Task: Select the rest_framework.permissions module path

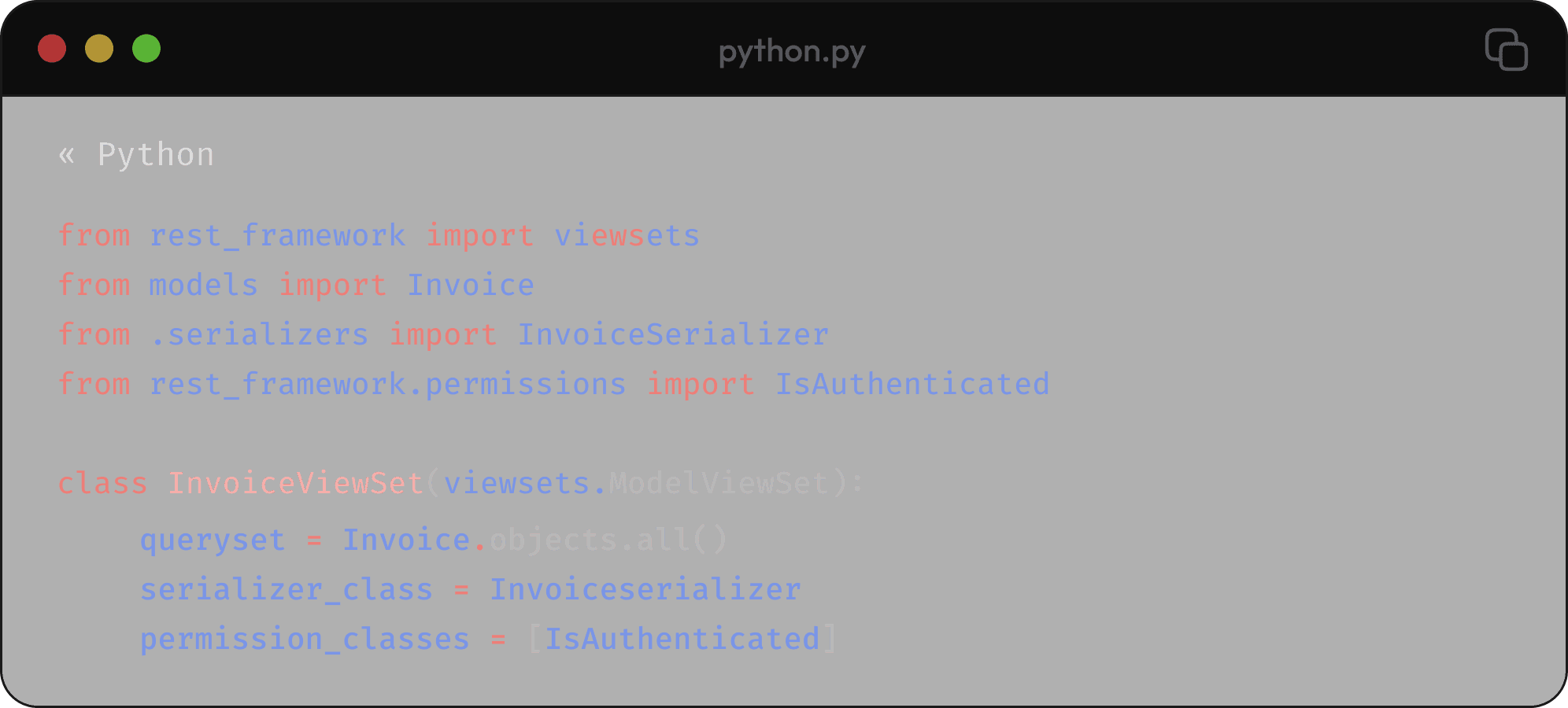Action: (x=387, y=385)
